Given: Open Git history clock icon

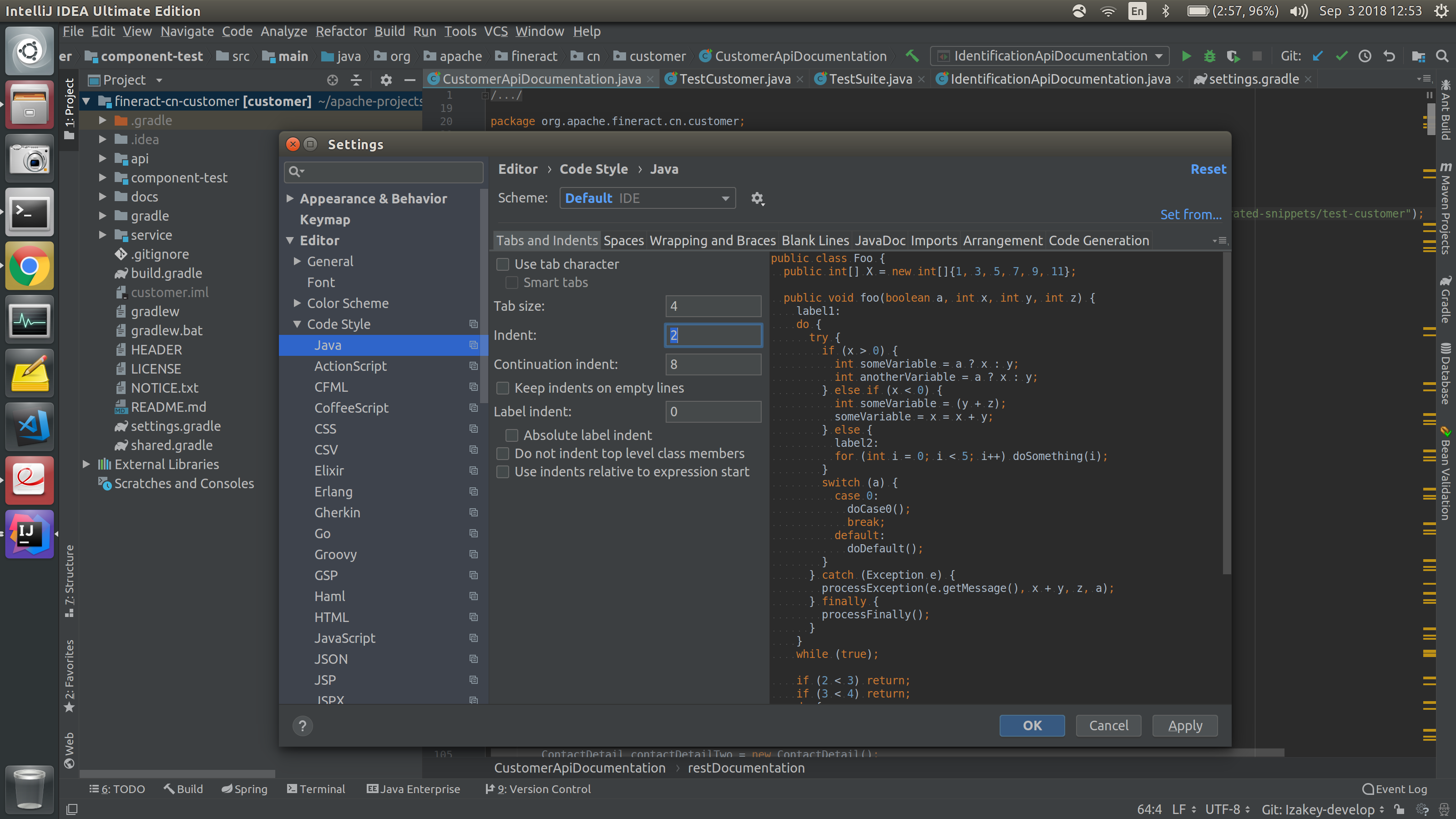Looking at the screenshot, I should click(x=1365, y=56).
